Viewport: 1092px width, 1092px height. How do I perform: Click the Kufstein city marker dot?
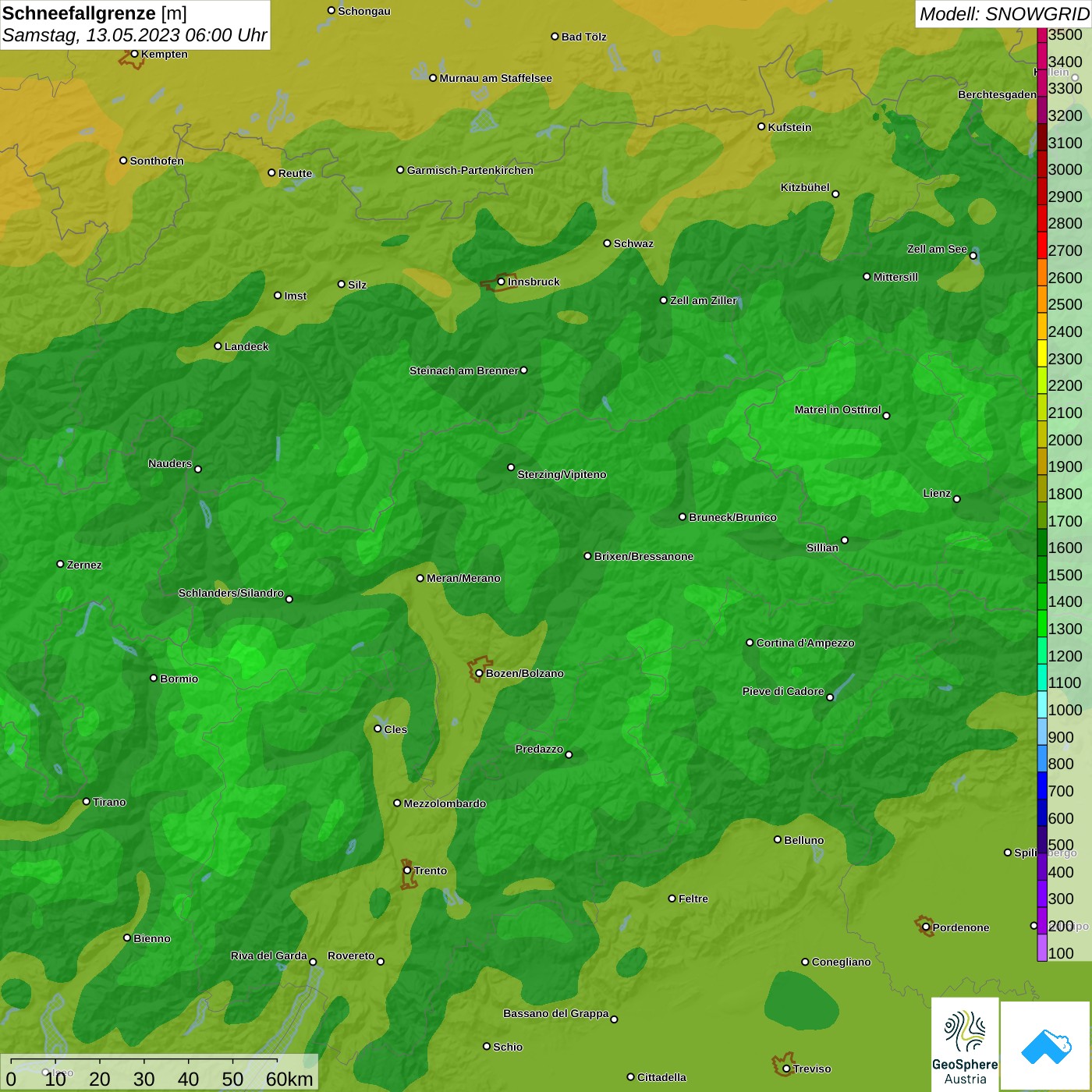pos(761,126)
